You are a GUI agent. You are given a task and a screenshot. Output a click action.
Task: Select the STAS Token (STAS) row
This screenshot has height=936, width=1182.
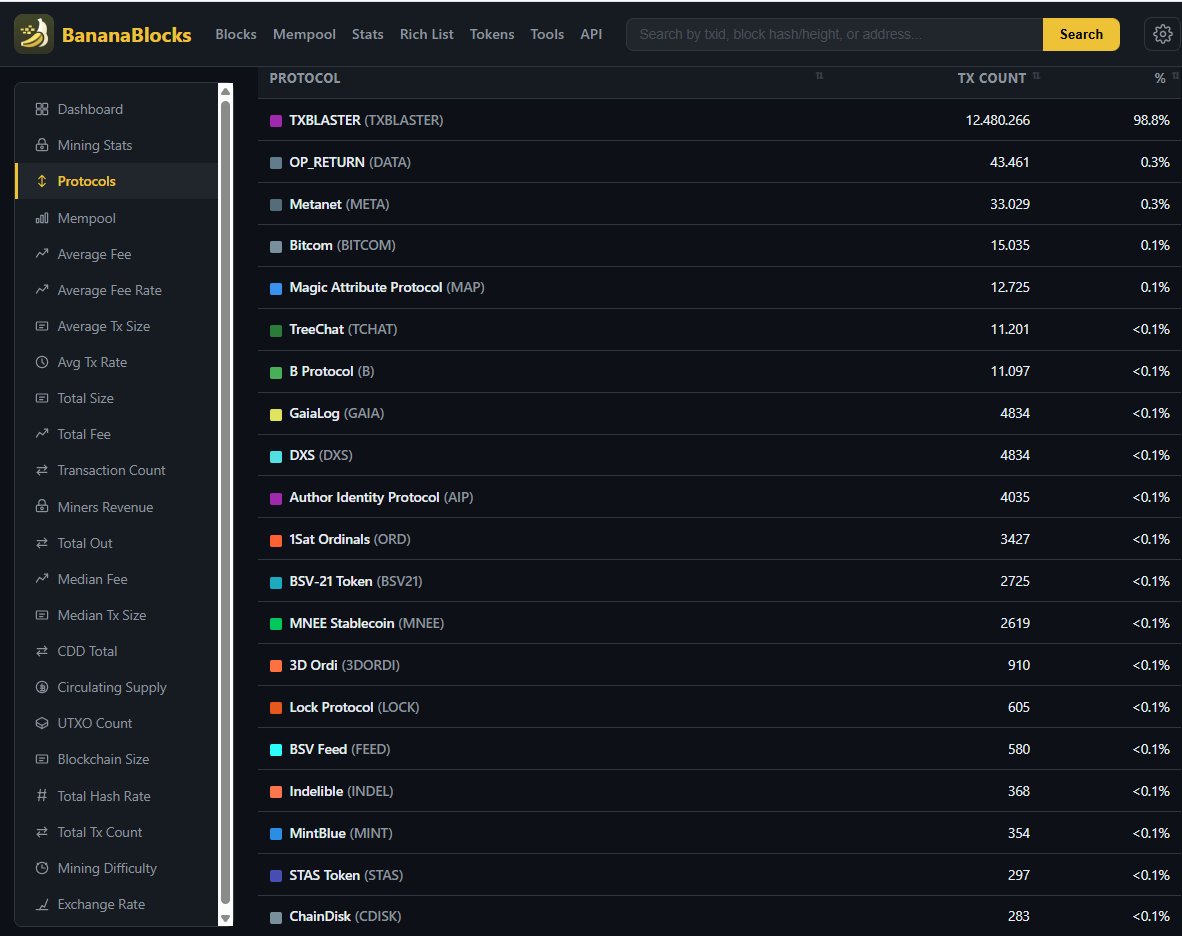(720, 875)
